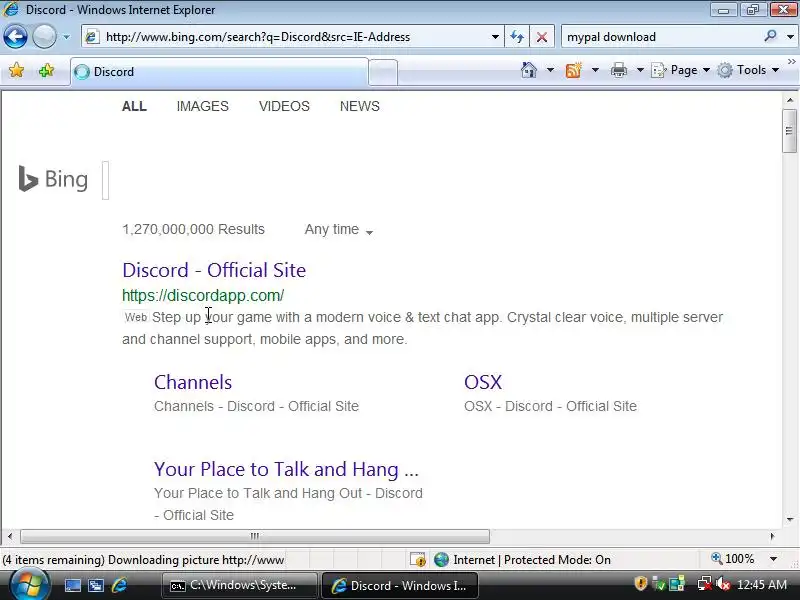The height and width of the screenshot is (600, 800).
Task: Select the Discord browser tab
Action: click(x=219, y=71)
